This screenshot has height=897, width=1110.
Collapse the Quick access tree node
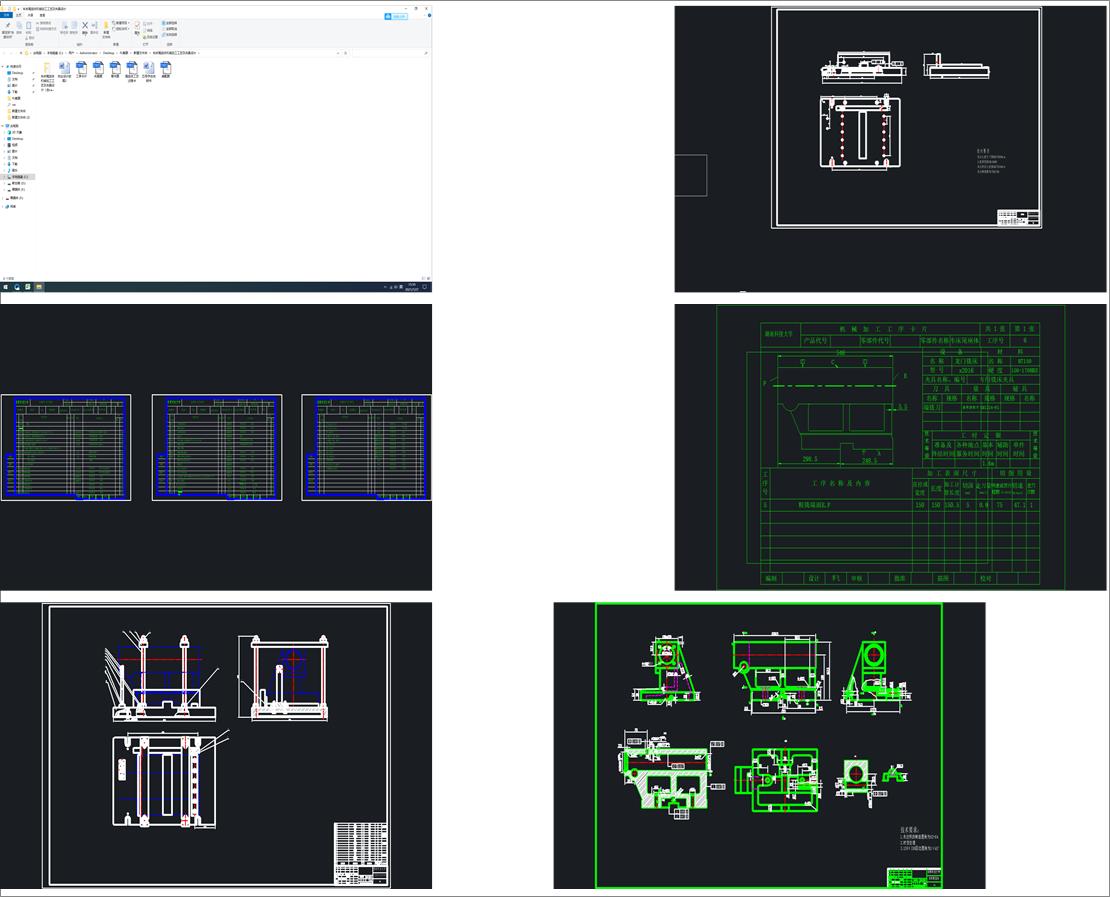tap(2, 67)
